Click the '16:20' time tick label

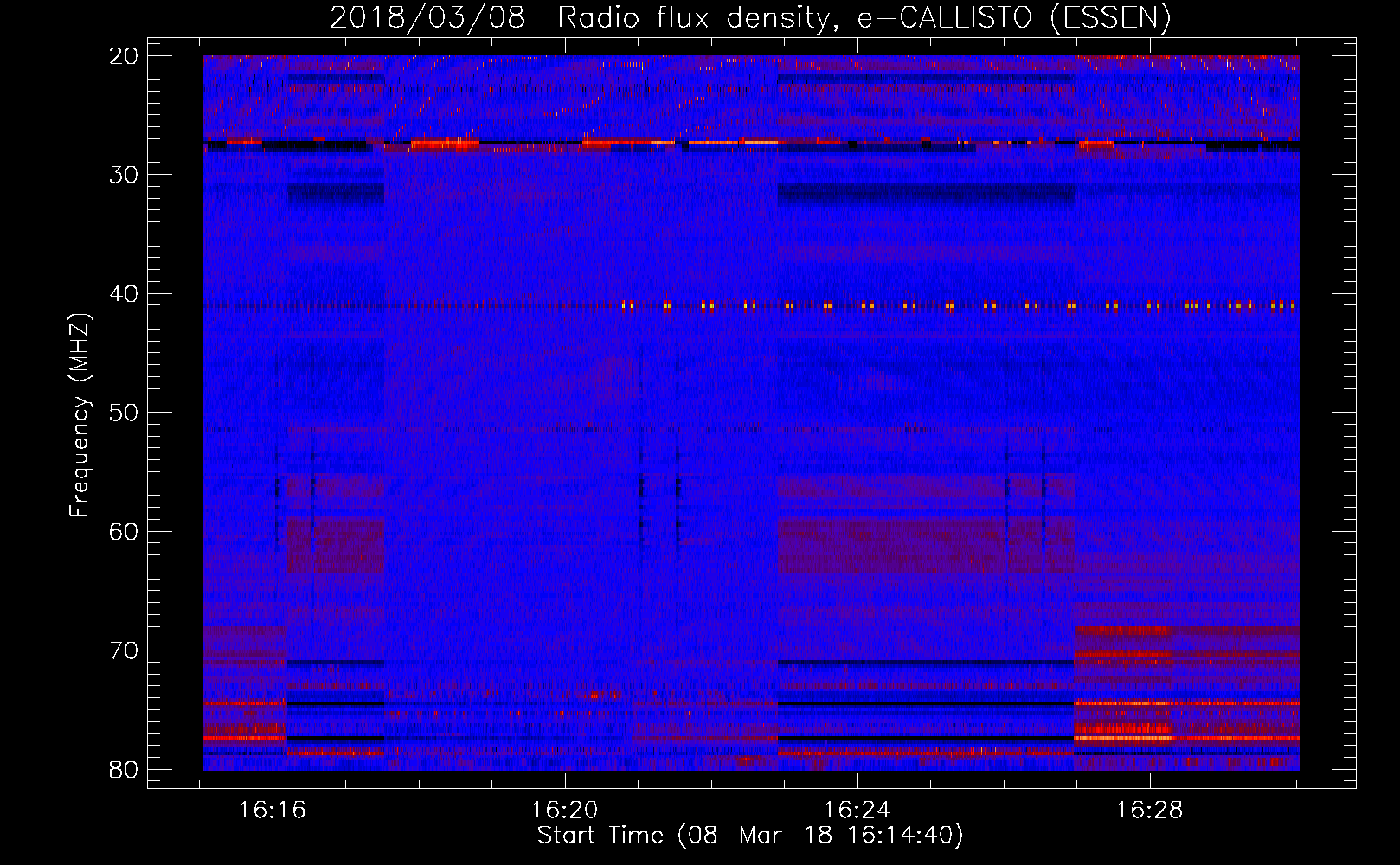[x=565, y=811]
